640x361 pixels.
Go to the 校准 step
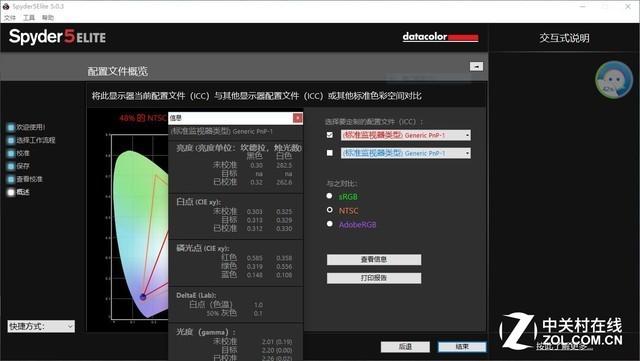click(x=19, y=153)
